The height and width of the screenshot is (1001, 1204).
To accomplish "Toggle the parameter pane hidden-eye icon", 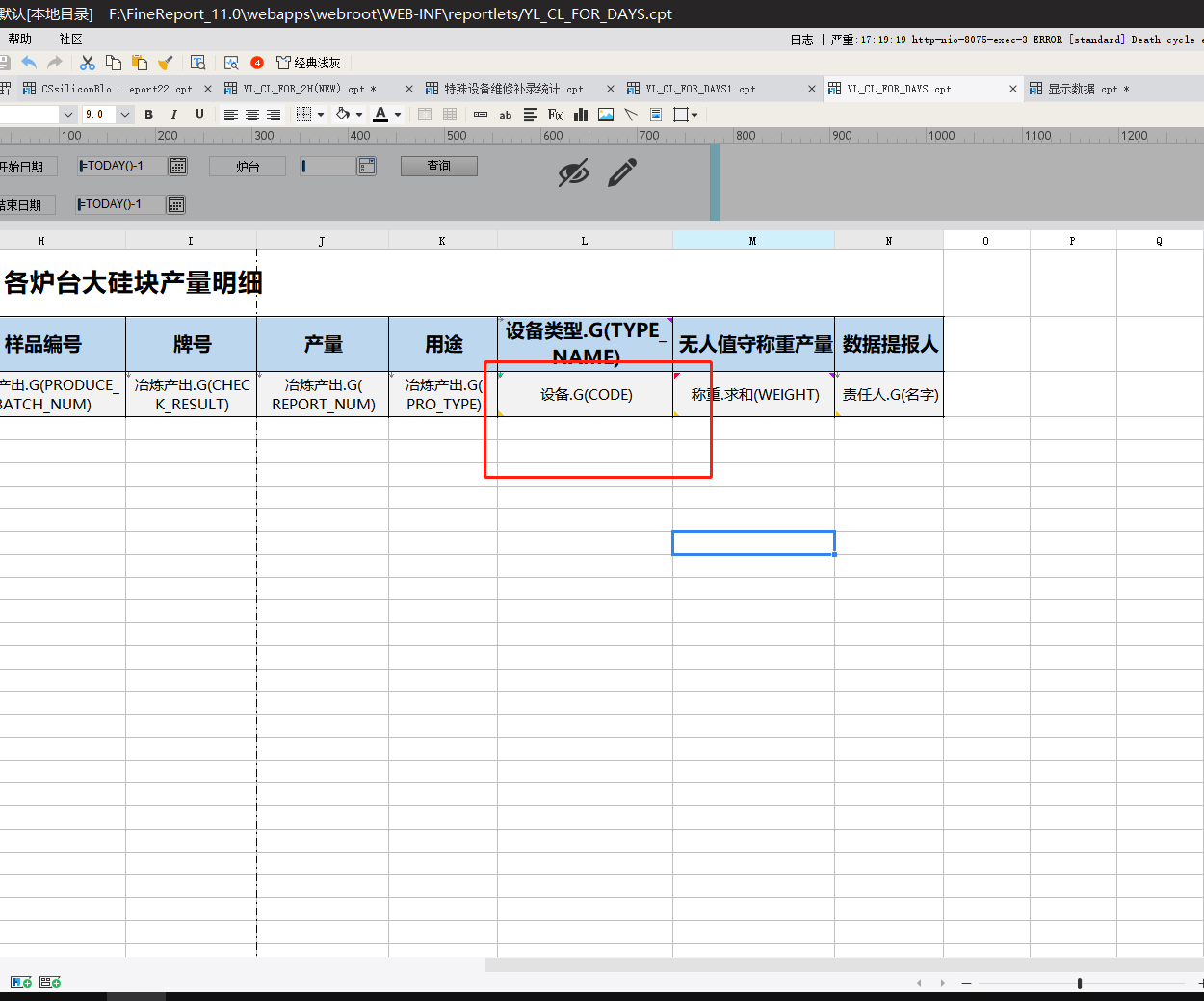I will click(573, 173).
